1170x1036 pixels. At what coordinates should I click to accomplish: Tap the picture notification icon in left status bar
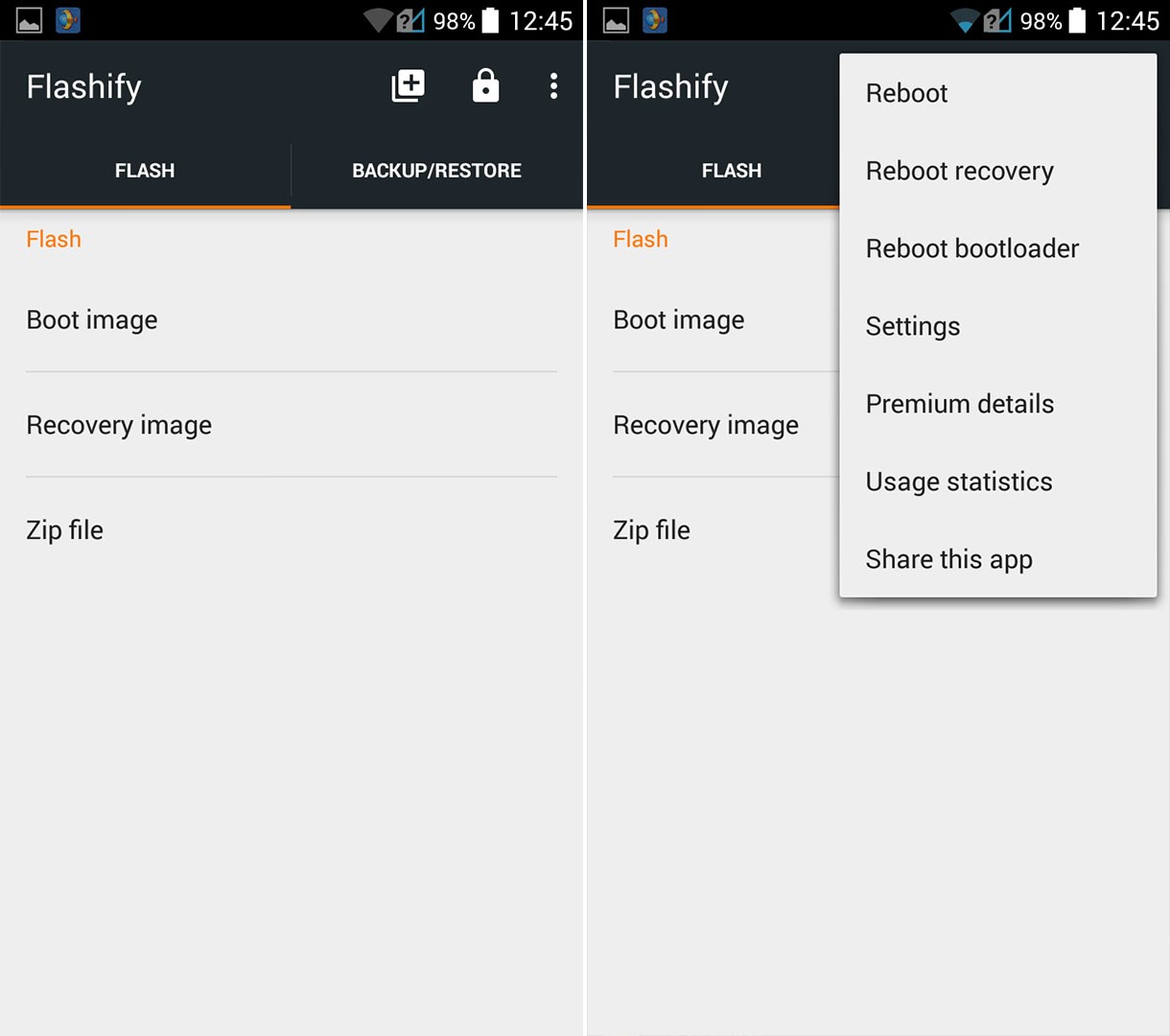pos(29,20)
